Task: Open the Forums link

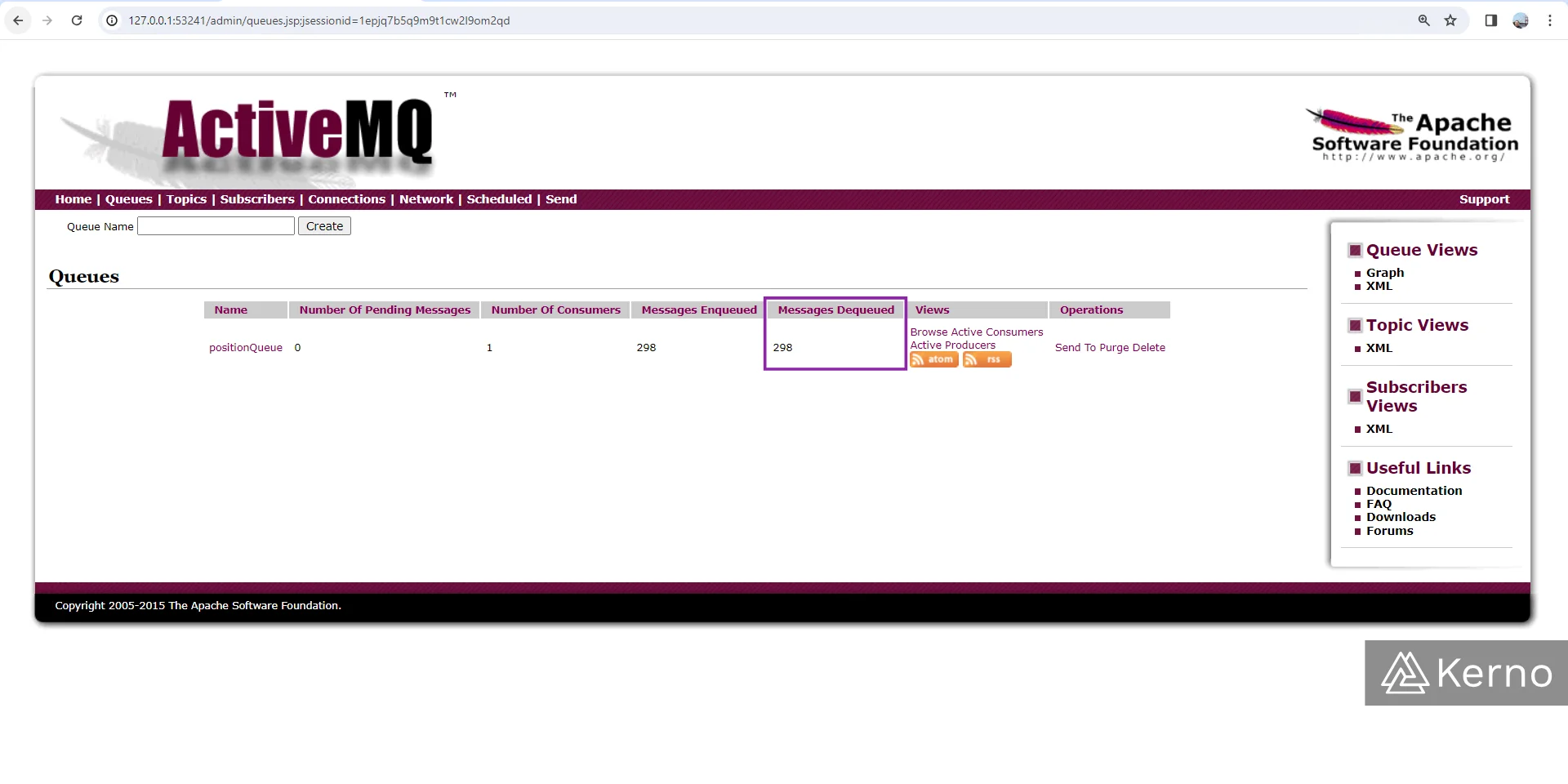Action: (x=1390, y=531)
